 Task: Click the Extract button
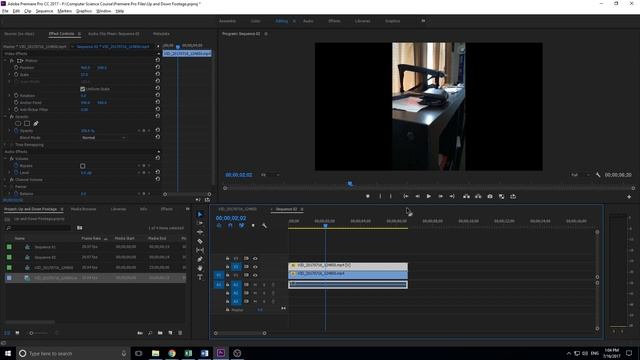pyautogui.click(x=478, y=196)
